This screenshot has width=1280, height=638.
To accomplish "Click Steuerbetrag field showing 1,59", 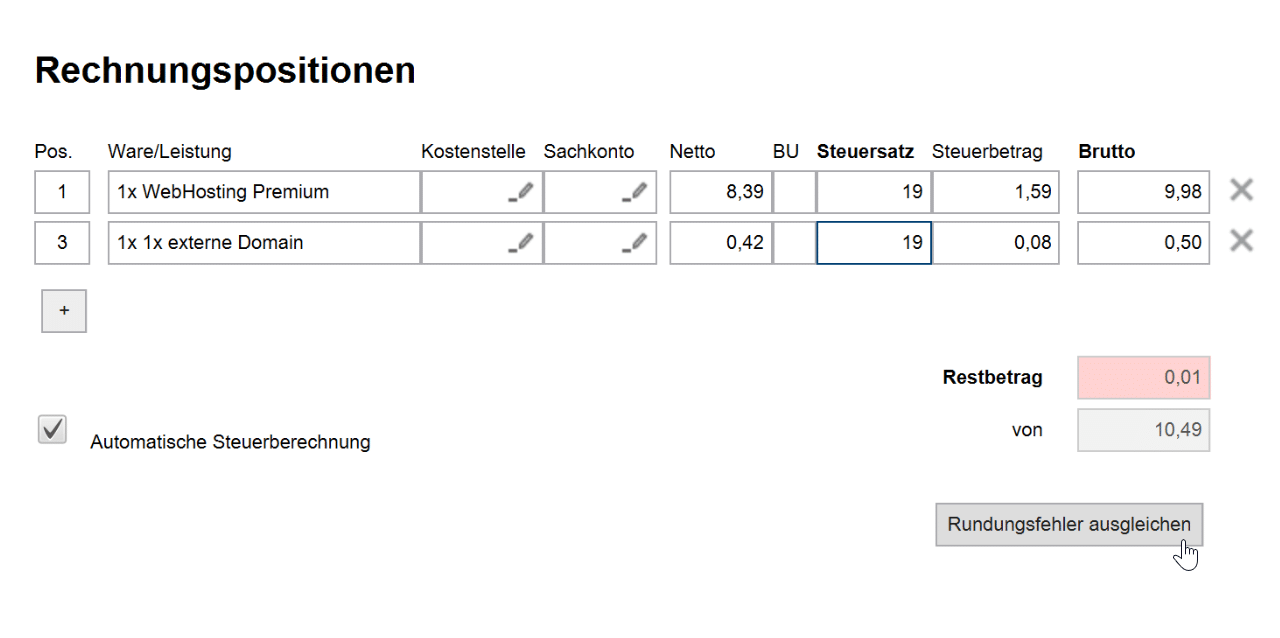I will point(994,192).
